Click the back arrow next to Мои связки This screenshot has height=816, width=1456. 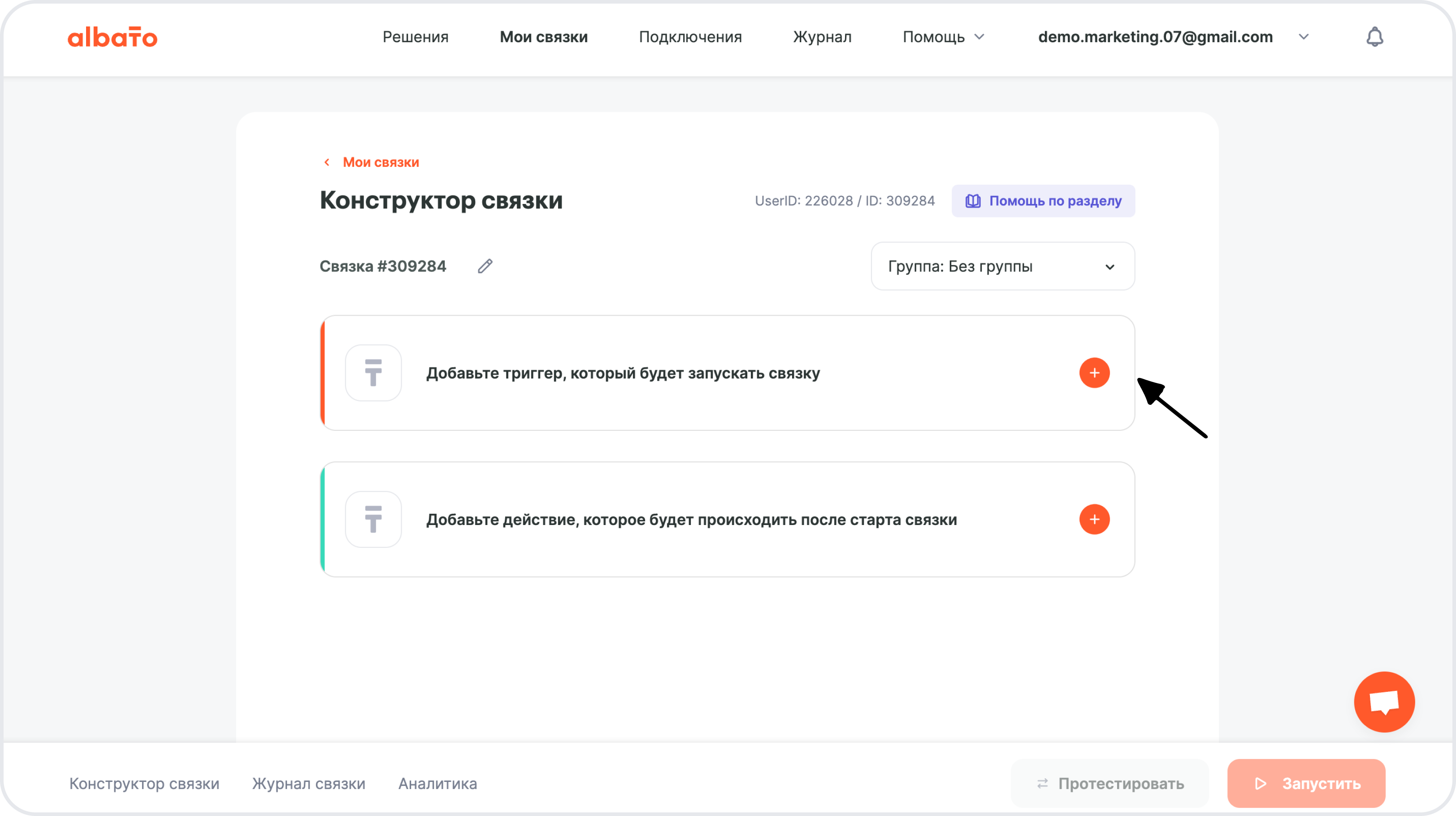327,162
